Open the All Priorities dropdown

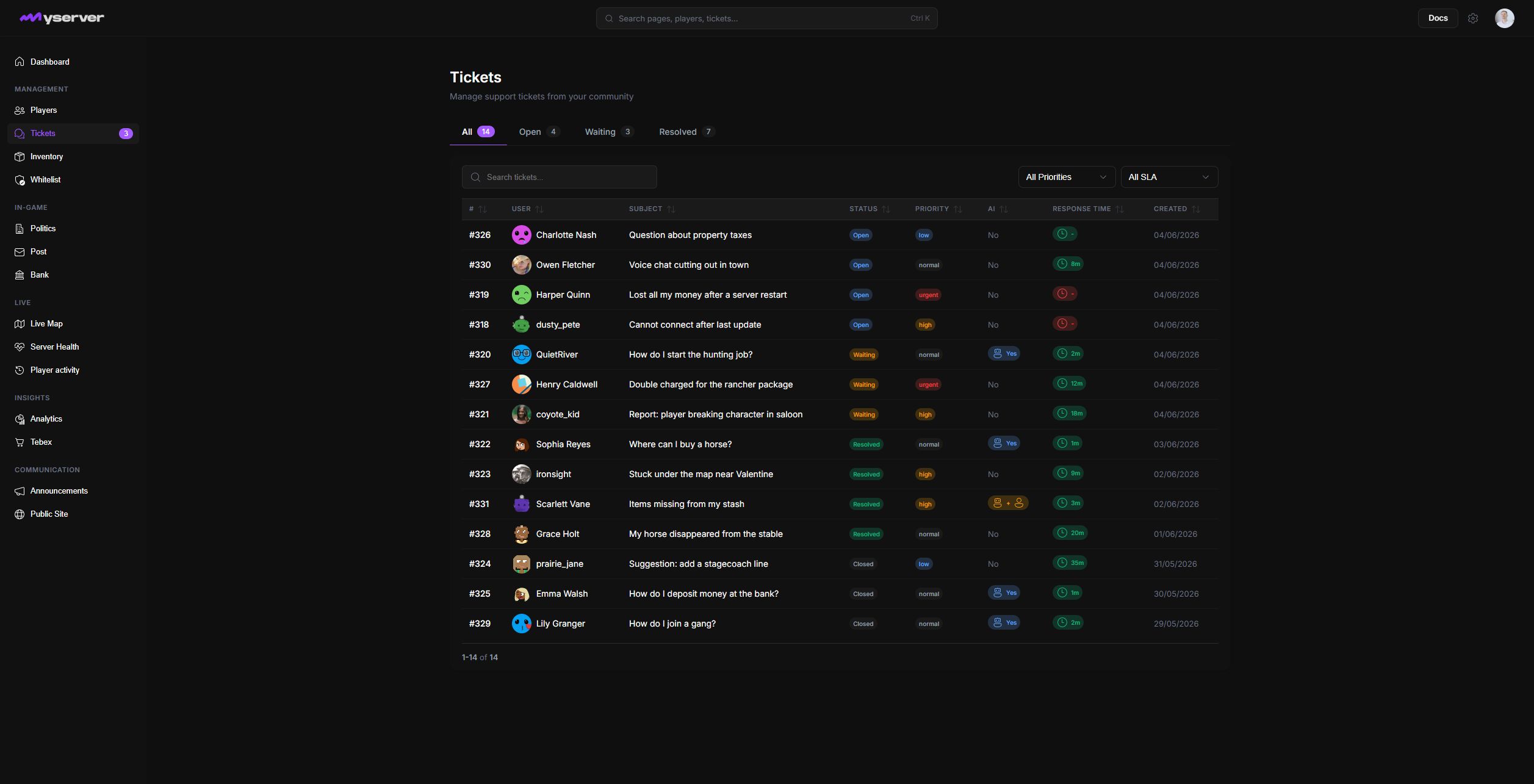pyautogui.click(x=1067, y=177)
